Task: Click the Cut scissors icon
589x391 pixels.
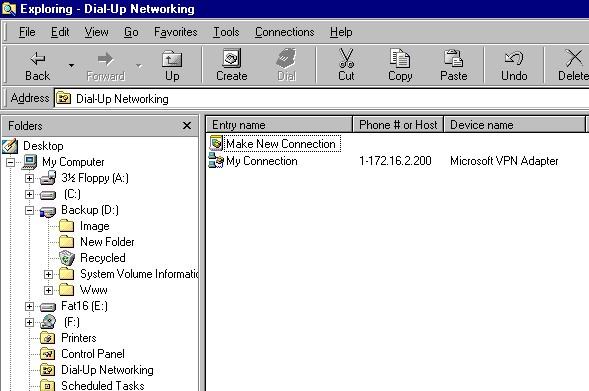Action: [x=346, y=58]
